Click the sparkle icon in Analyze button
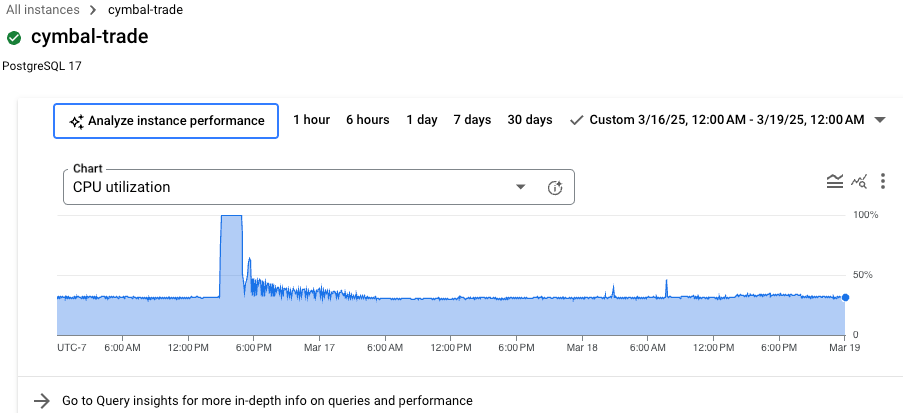Screen dimensions: 903x413 pos(76,121)
